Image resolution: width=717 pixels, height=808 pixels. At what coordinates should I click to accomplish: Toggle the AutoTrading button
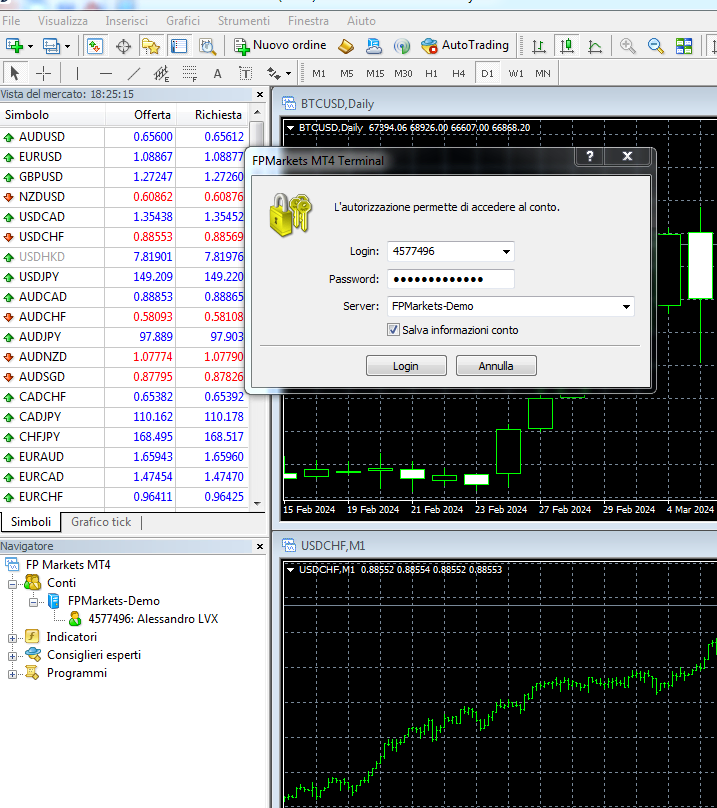[464, 45]
